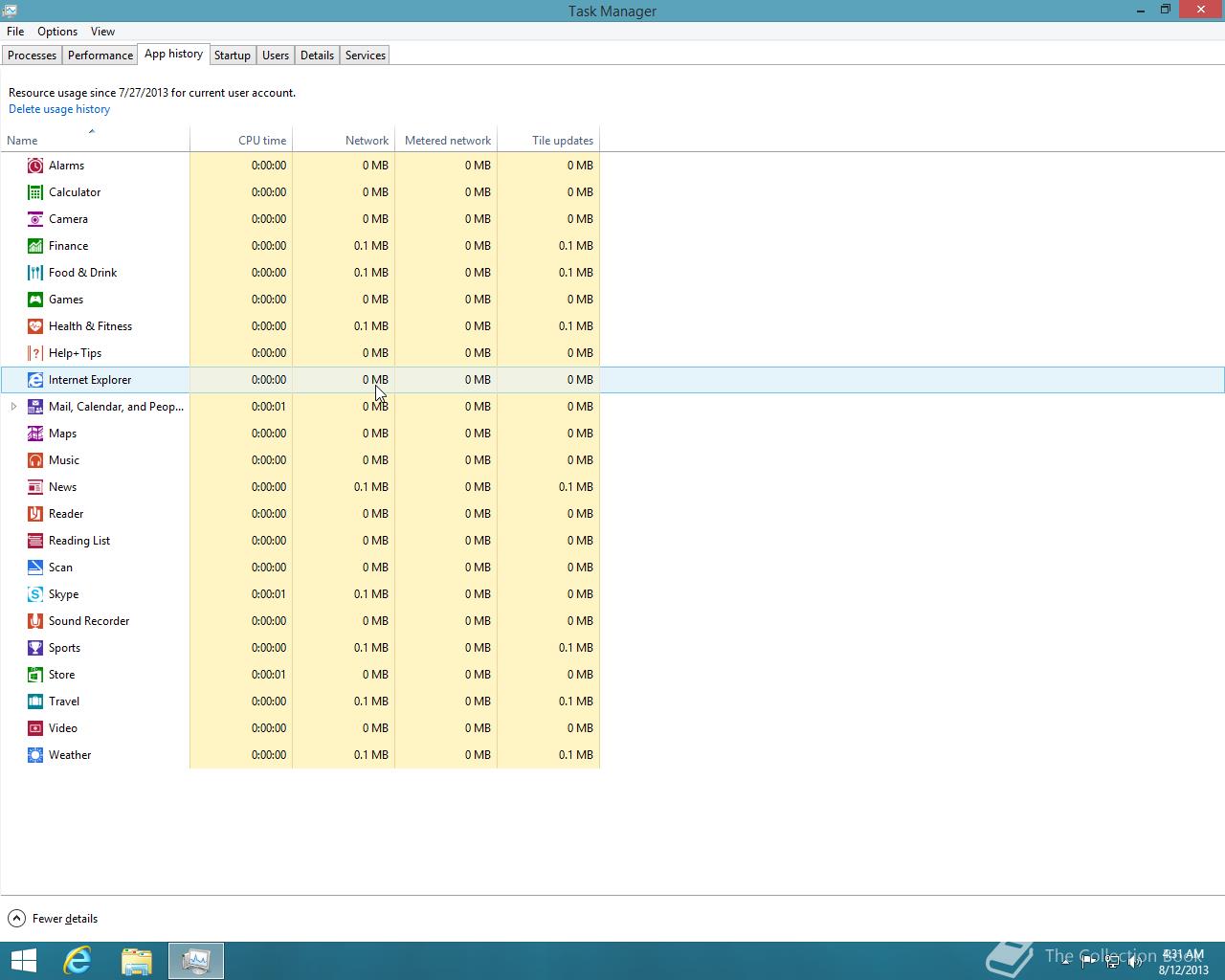Click the Sound Recorder app icon
Screen dimensions: 1225x980
tap(35, 621)
